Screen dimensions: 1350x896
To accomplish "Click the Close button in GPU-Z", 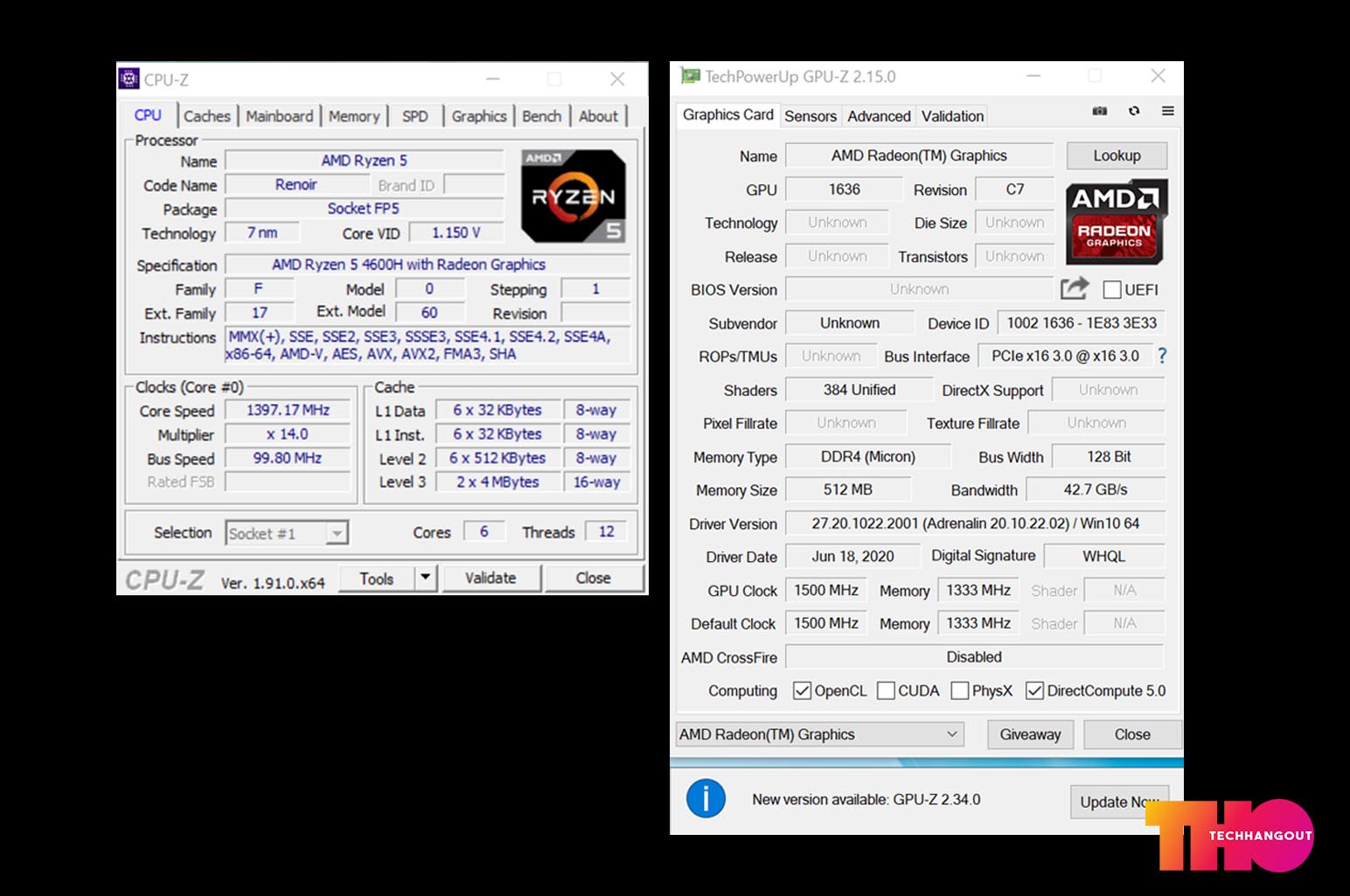I will 1132,734.
